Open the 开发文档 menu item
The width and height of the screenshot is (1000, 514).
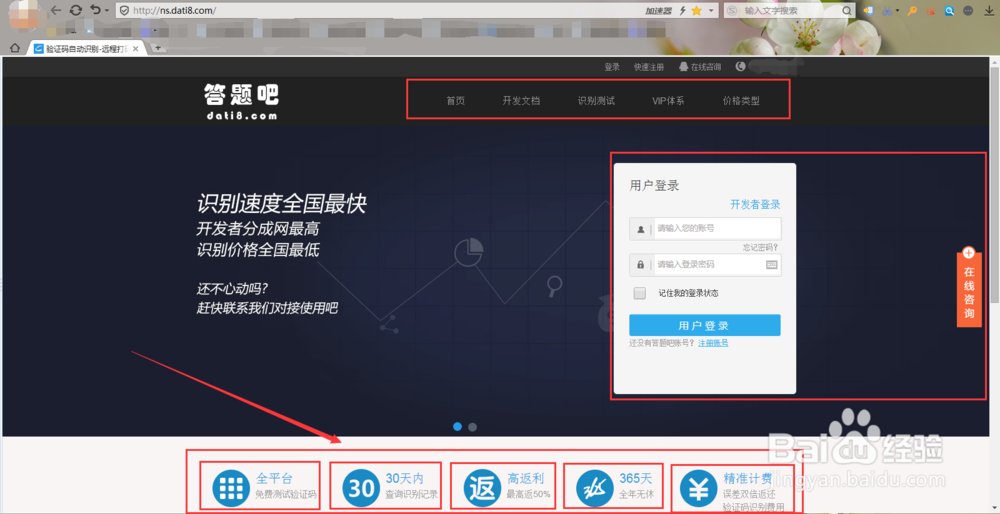point(521,100)
